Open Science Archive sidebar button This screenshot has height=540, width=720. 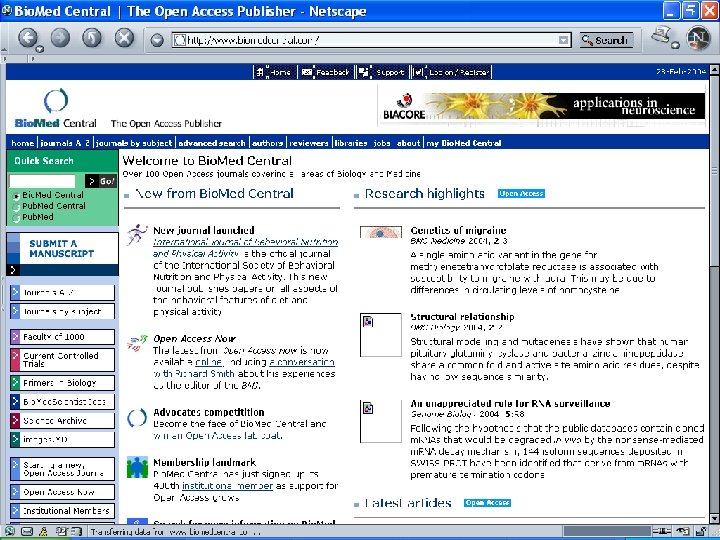pos(62,421)
